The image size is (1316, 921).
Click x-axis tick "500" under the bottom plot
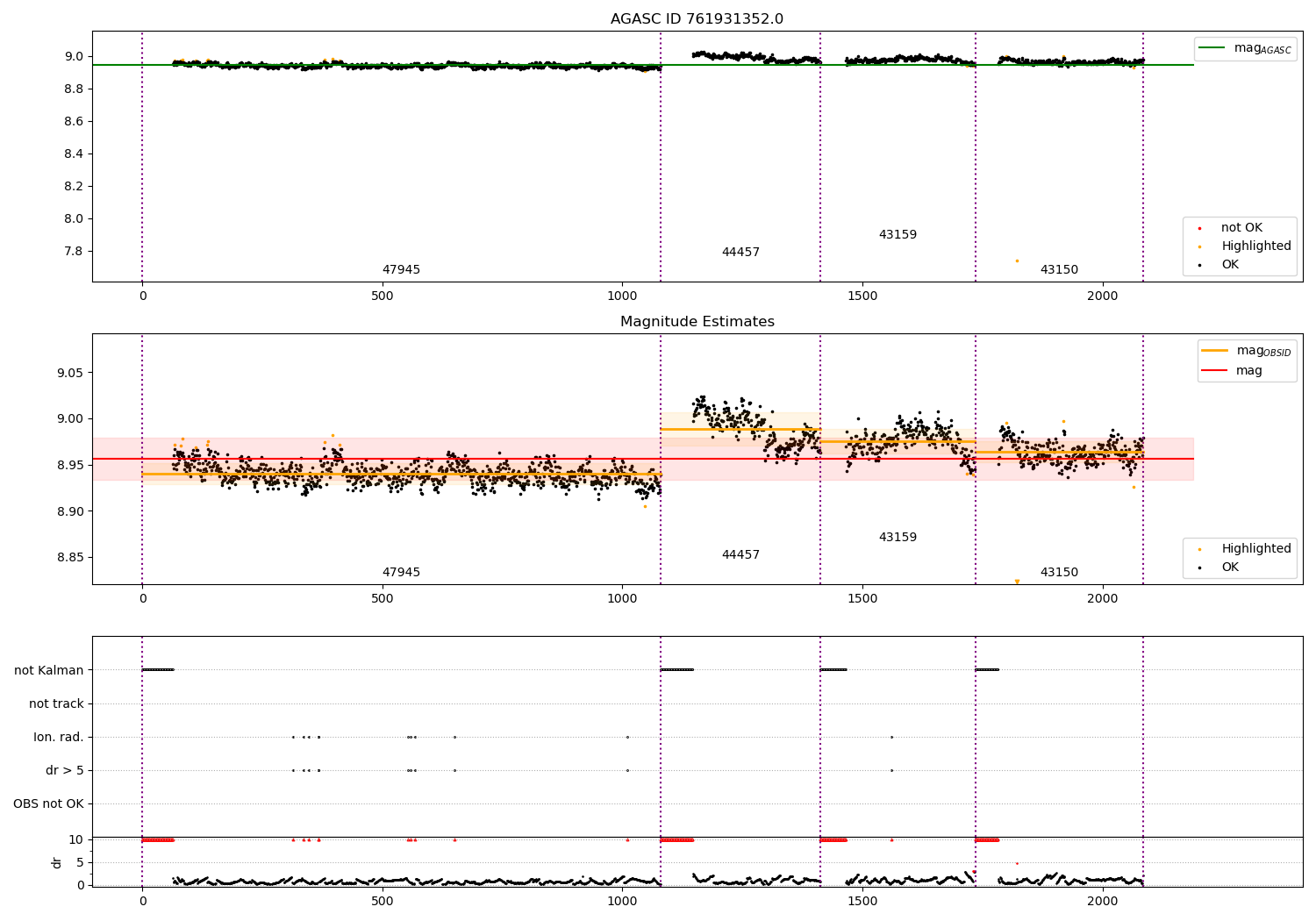point(382,901)
